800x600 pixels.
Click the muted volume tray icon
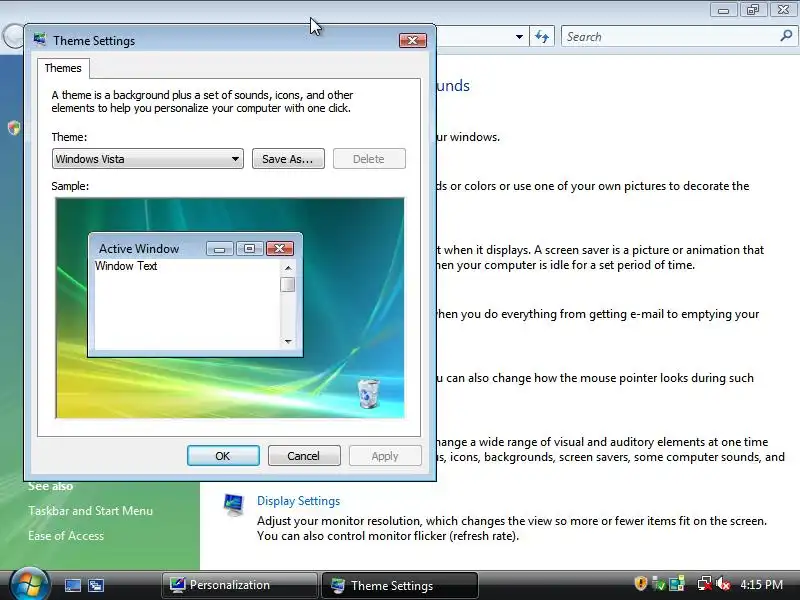[x=723, y=583]
